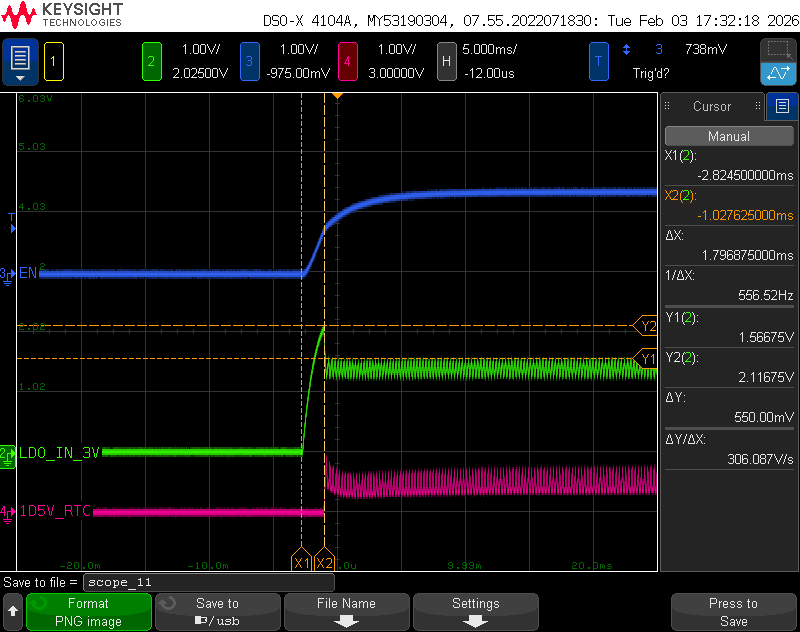Viewport: 800px width, 632px height.
Task: Click the zoom selection box icon
Action: 778,50
